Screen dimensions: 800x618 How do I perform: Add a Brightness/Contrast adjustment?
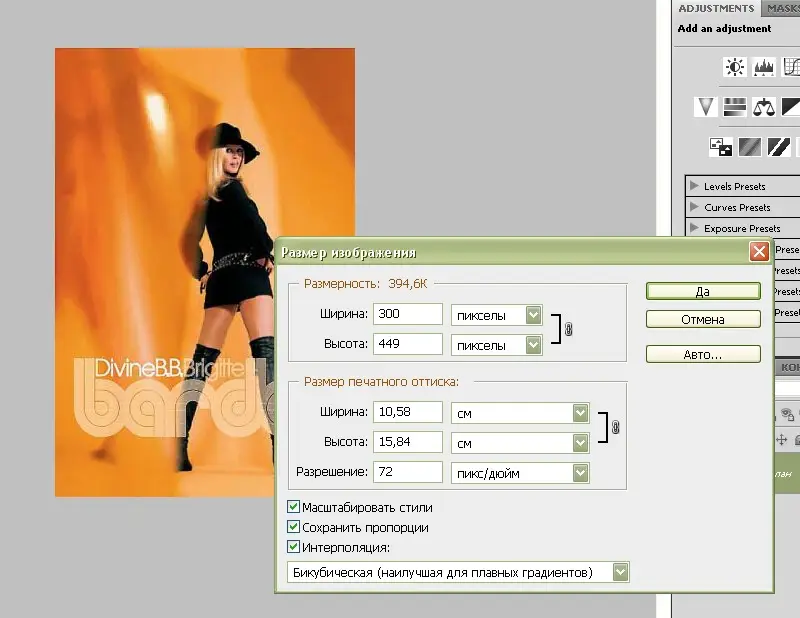[735, 67]
